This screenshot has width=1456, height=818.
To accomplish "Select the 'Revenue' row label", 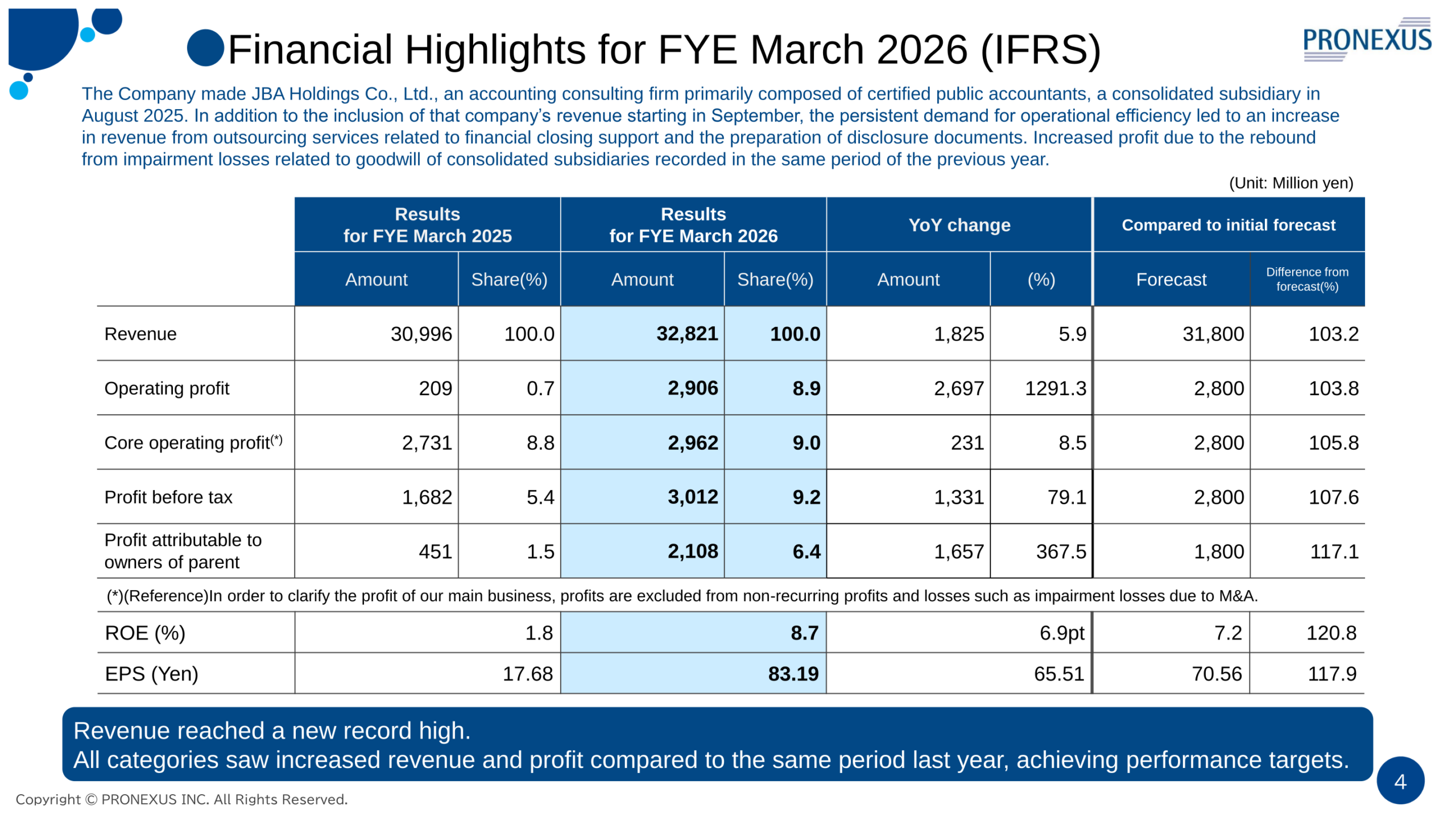I will coord(140,334).
